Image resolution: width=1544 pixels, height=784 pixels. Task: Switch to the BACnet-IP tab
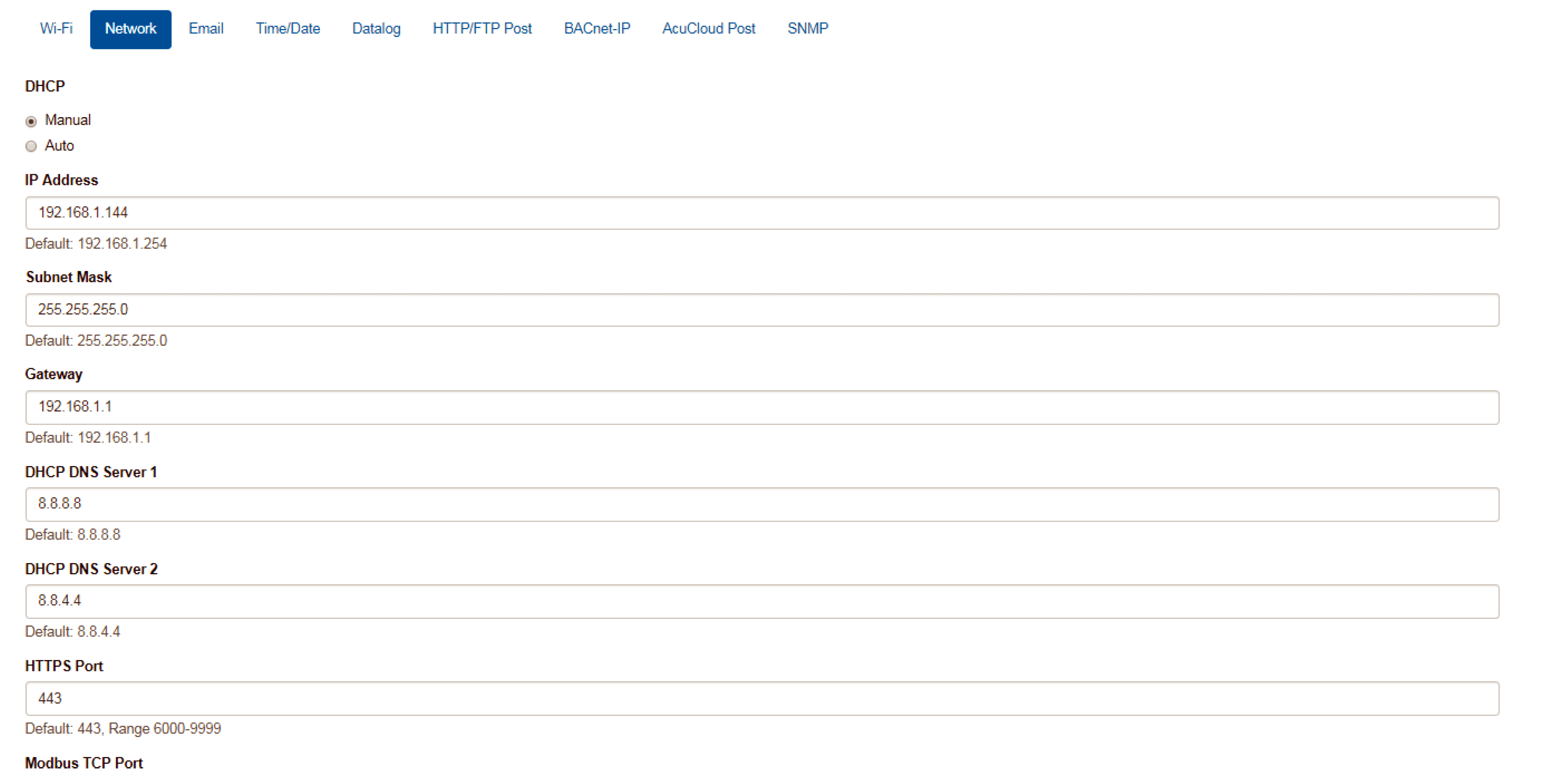[x=597, y=29]
